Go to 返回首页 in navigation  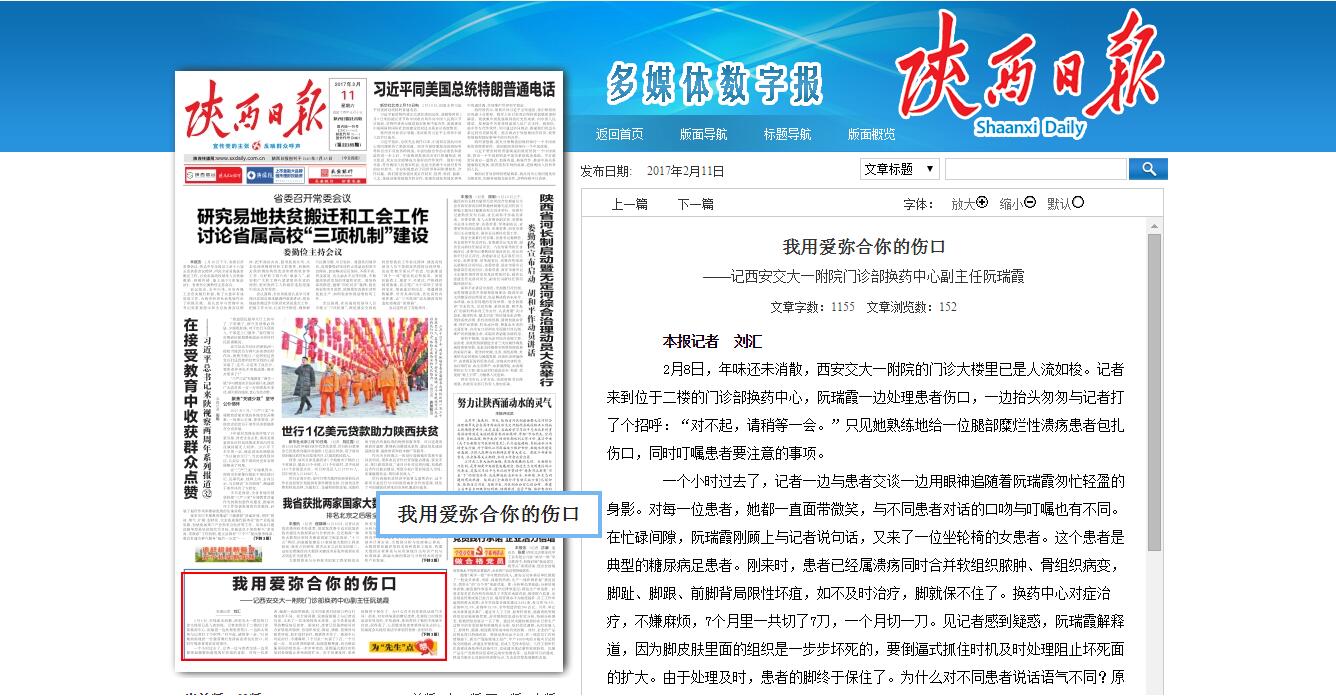[619, 134]
